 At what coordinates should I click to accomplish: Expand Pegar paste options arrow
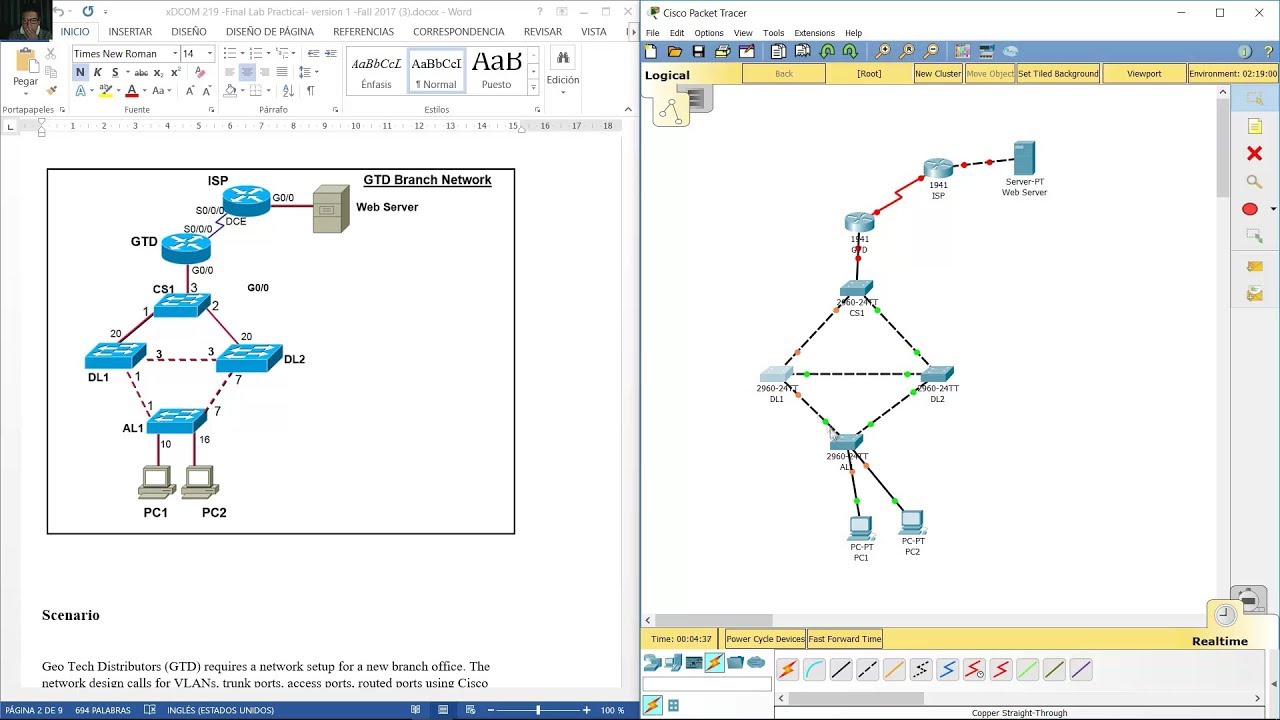[25, 92]
